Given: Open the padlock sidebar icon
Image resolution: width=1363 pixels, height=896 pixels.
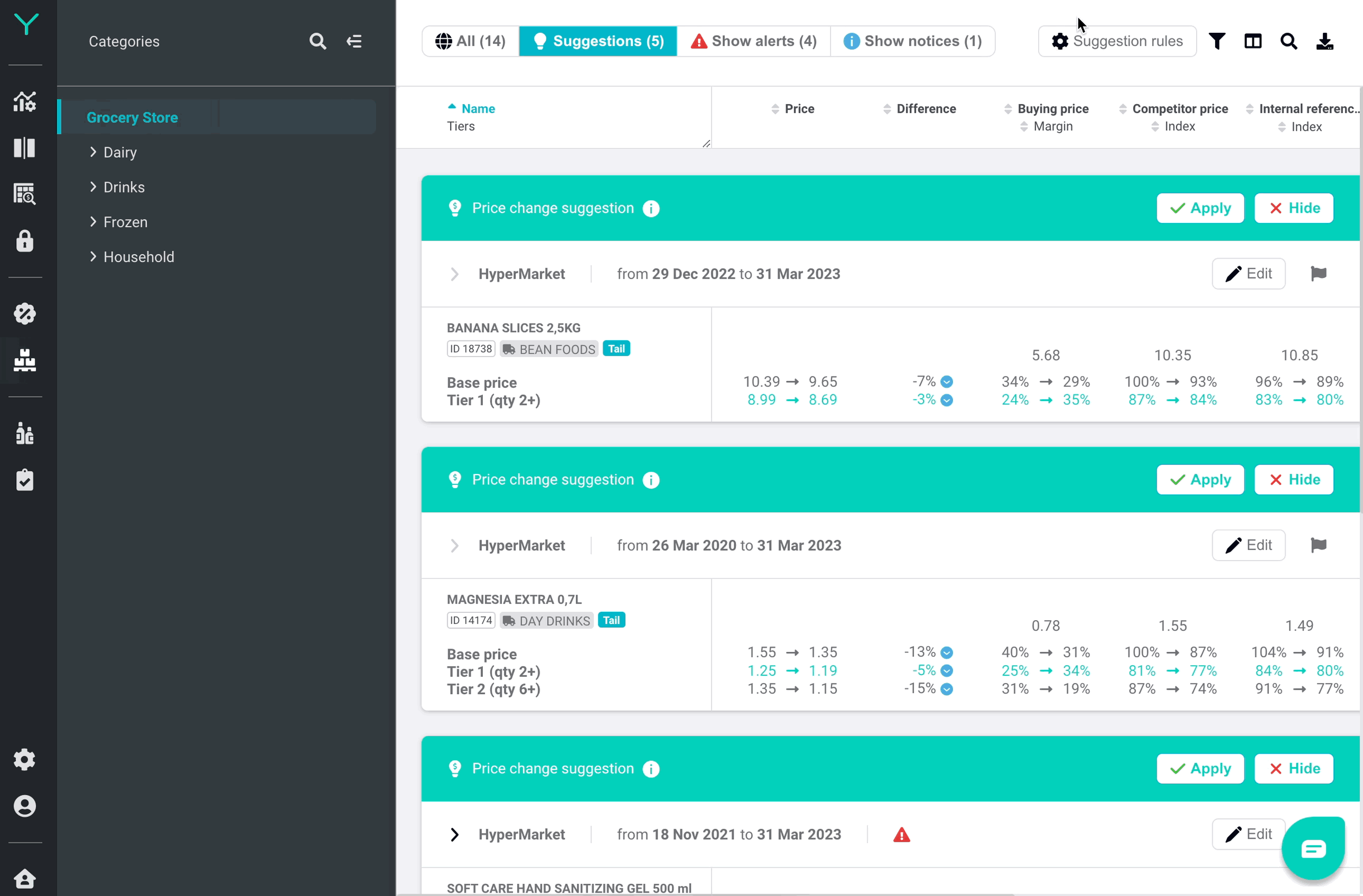Looking at the screenshot, I should pos(24,241).
